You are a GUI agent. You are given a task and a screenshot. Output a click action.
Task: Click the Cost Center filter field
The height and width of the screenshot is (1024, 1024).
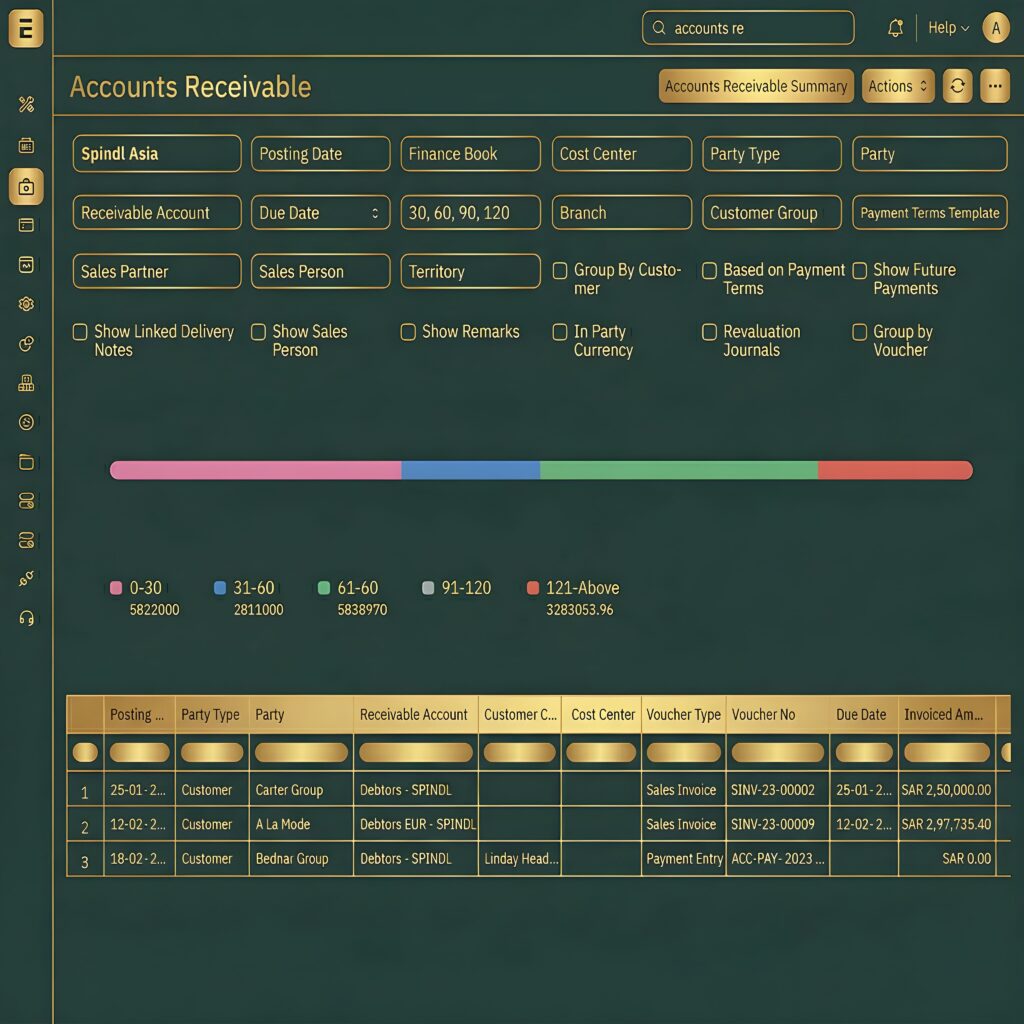coord(621,154)
